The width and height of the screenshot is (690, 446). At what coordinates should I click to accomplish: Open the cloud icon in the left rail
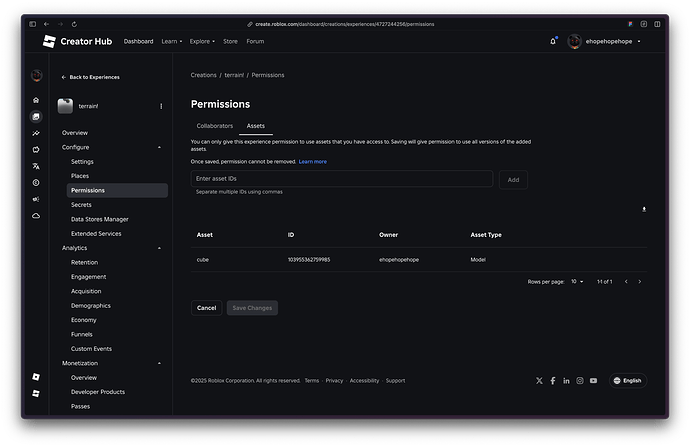[x=36, y=216]
